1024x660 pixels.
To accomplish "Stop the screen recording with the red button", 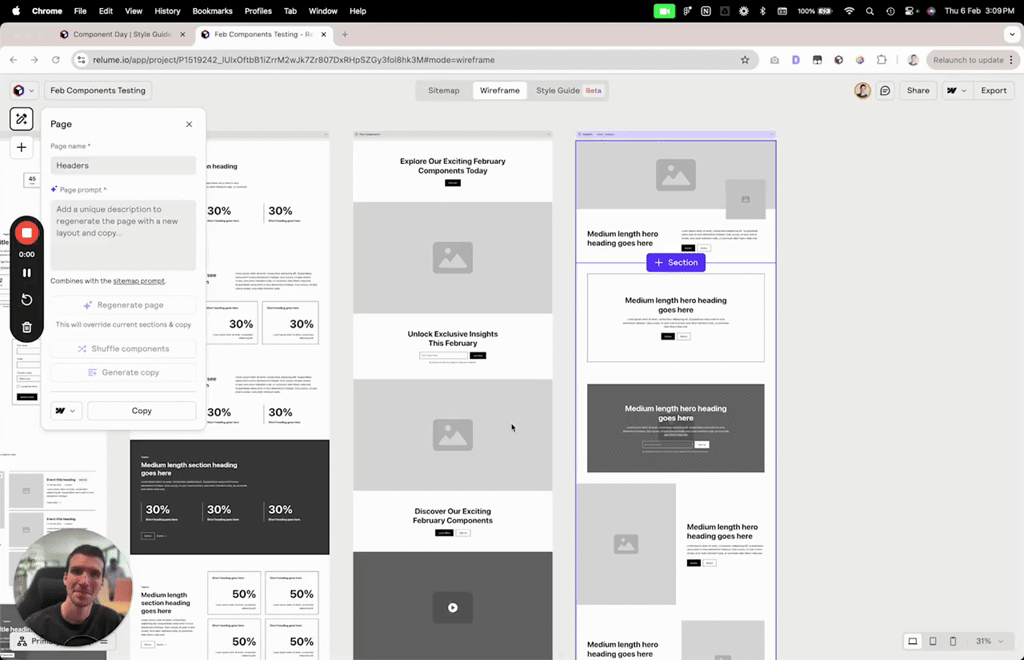I will tap(27, 233).
